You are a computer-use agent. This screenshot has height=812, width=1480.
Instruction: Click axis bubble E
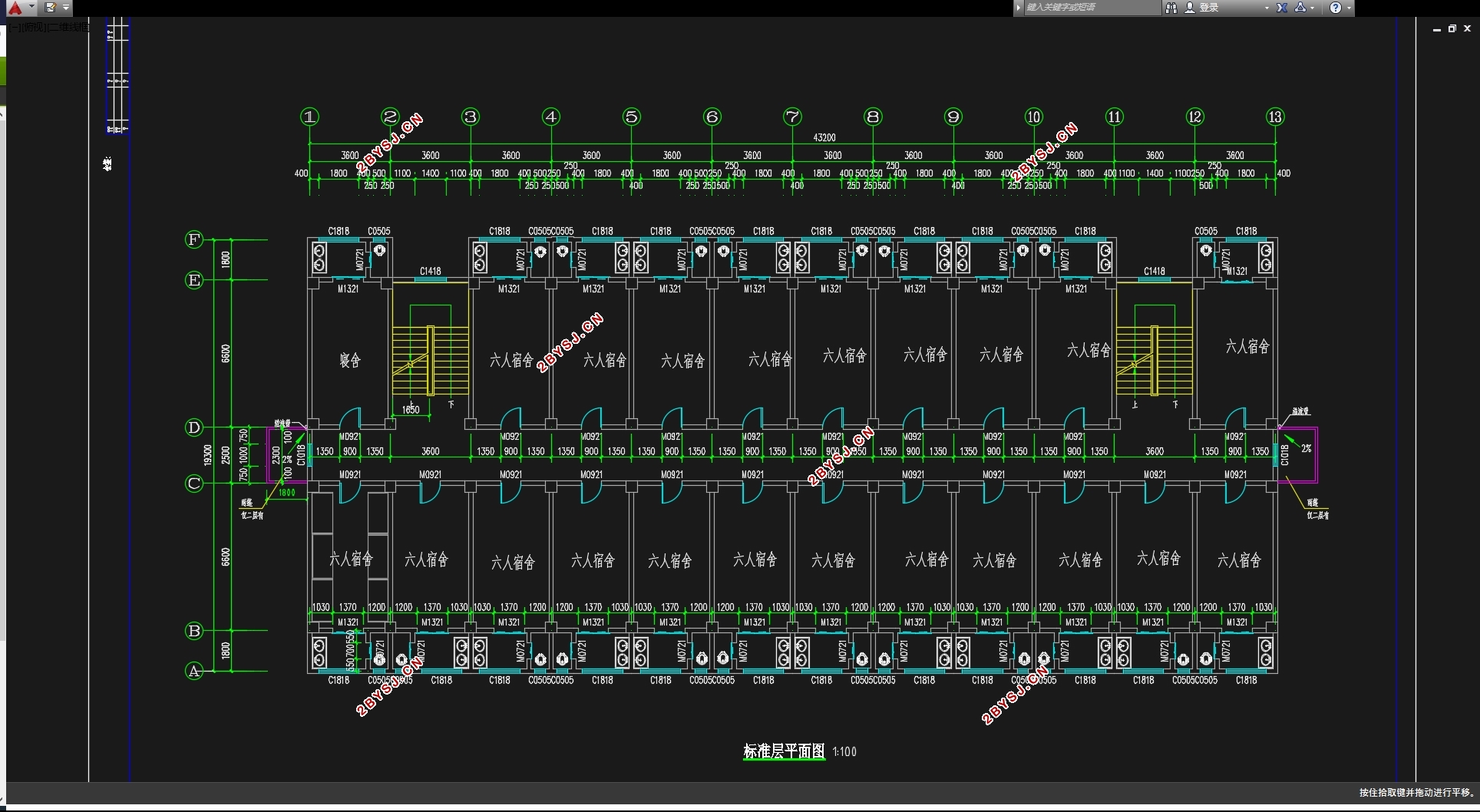(194, 280)
